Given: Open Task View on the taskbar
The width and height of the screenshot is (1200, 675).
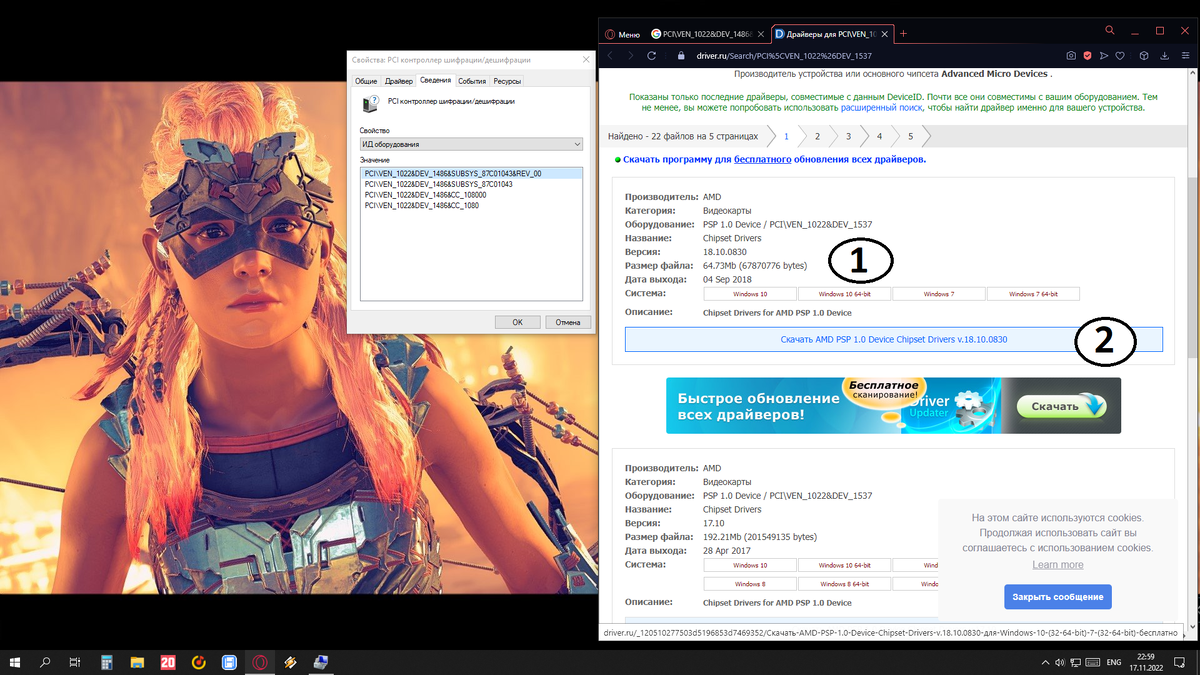Looking at the screenshot, I should pyautogui.click(x=74, y=662).
